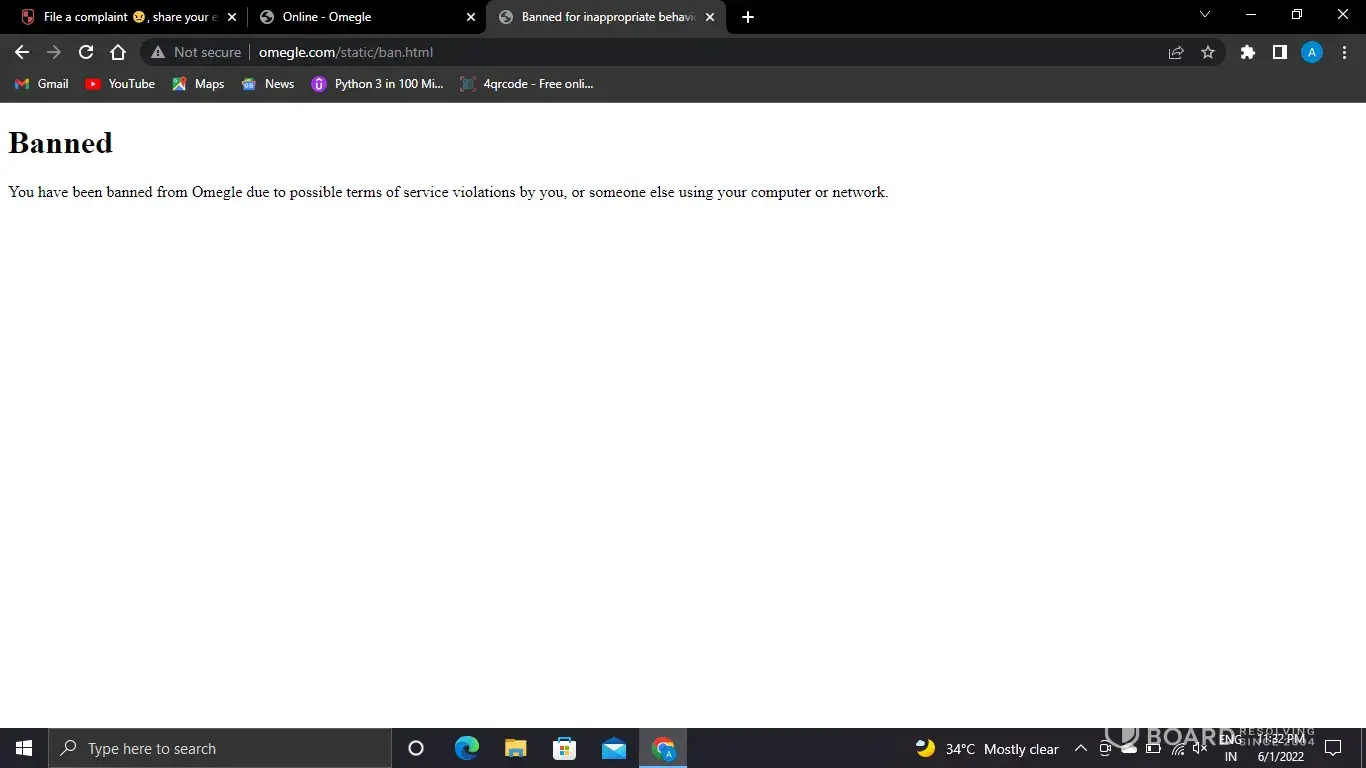
Task: Open Chrome three-dot menu
Action: click(1344, 52)
